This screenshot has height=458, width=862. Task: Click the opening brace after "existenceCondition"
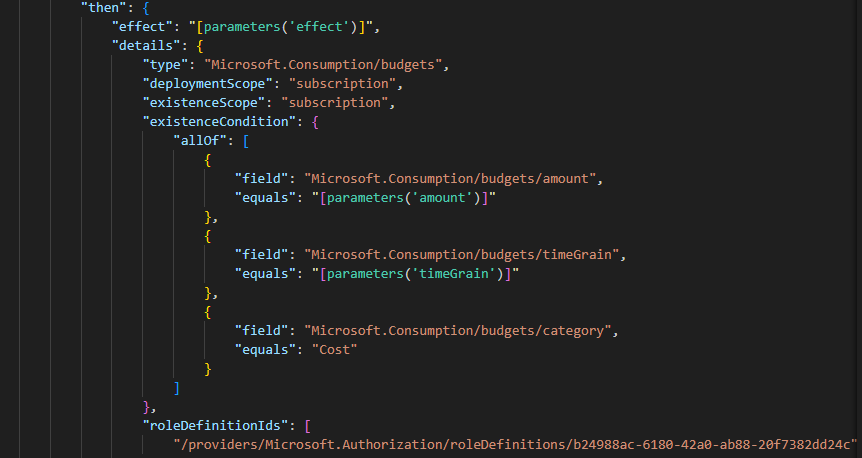(315, 122)
